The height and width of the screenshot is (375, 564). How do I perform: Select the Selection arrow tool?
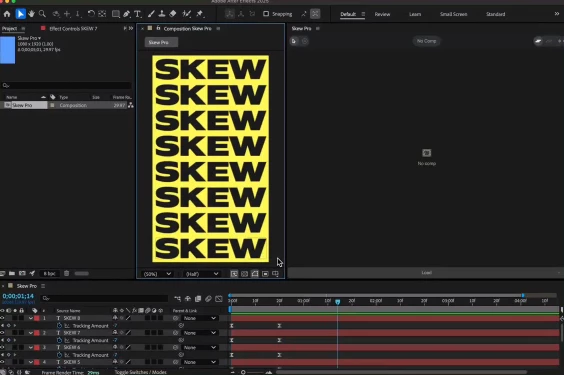tap(20, 14)
